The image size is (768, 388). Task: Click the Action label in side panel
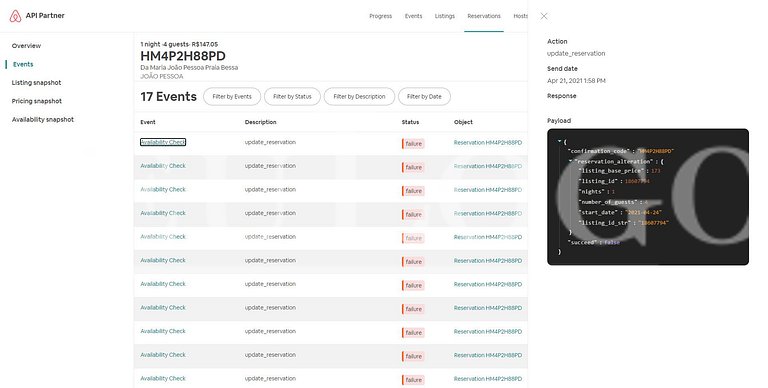pyautogui.click(x=557, y=41)
